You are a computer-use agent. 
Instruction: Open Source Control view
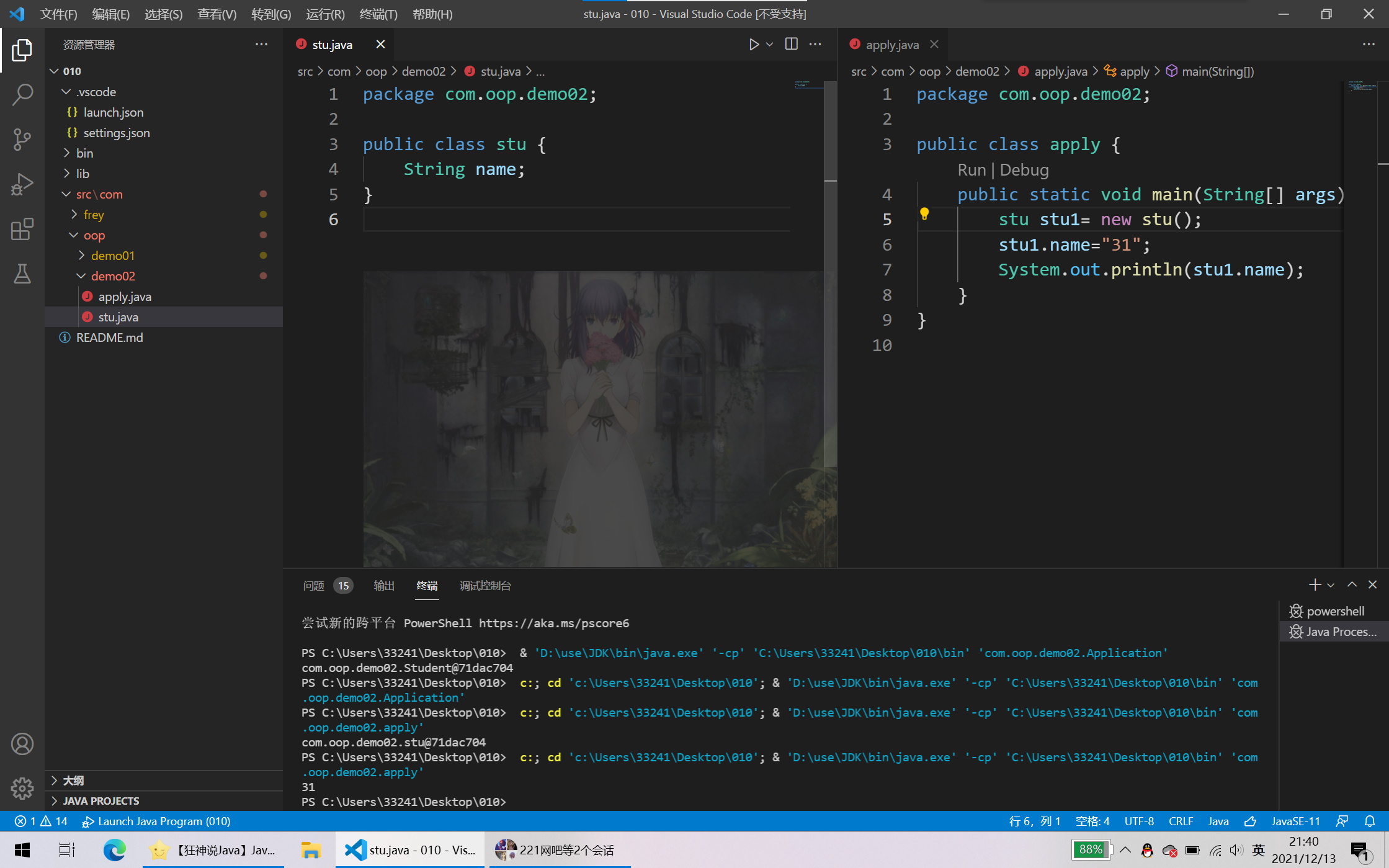[22, 139]
